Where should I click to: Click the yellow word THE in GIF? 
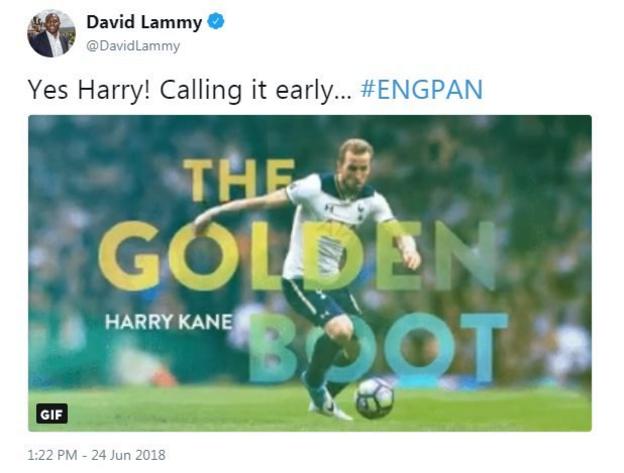(x=239, y=180)
